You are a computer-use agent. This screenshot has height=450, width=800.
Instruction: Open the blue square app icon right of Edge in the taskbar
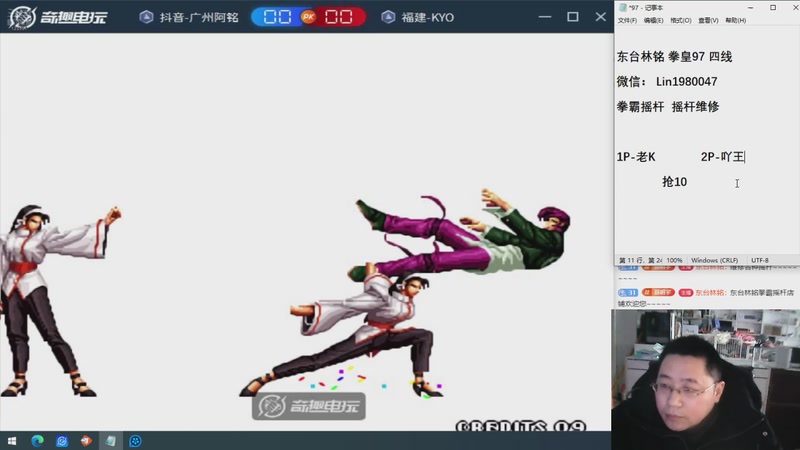coord(62,441)
